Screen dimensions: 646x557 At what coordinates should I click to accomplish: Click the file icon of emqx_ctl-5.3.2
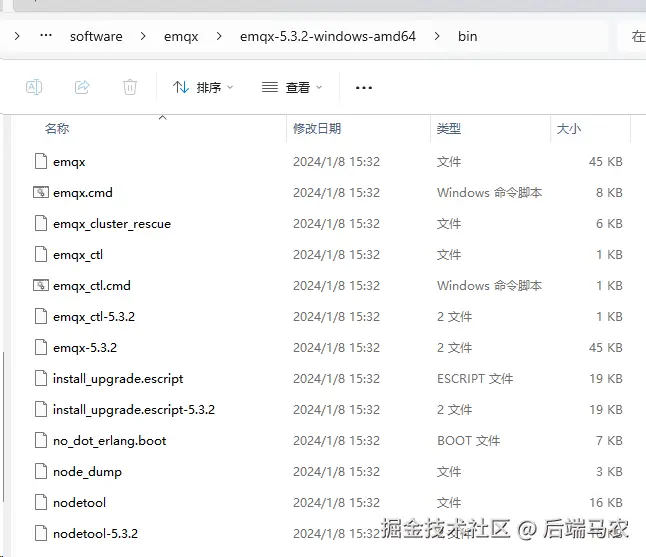pyautogui.click(x=41, y=316)
